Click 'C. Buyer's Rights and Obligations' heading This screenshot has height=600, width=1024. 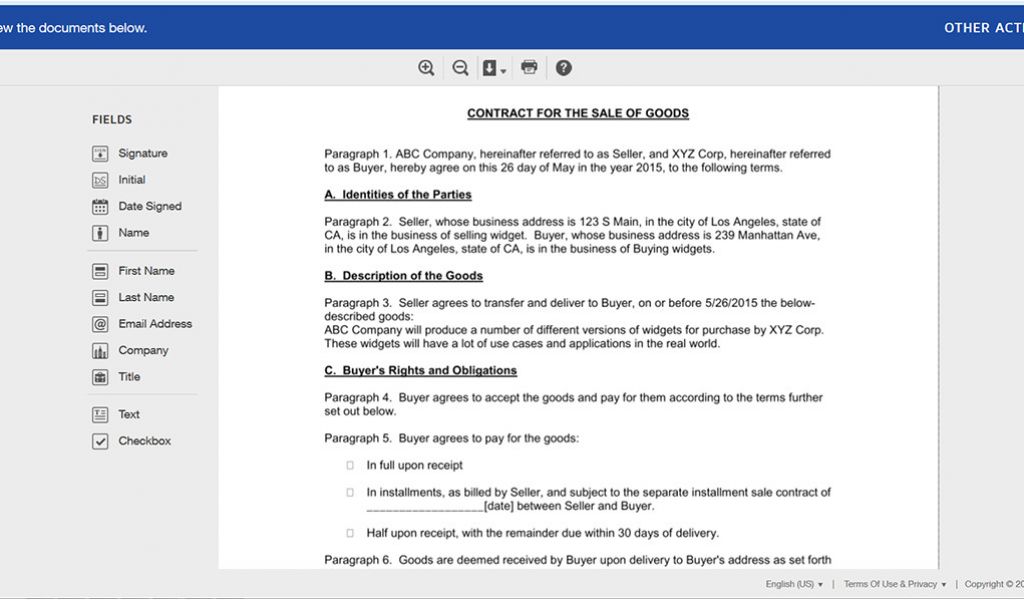421,370
